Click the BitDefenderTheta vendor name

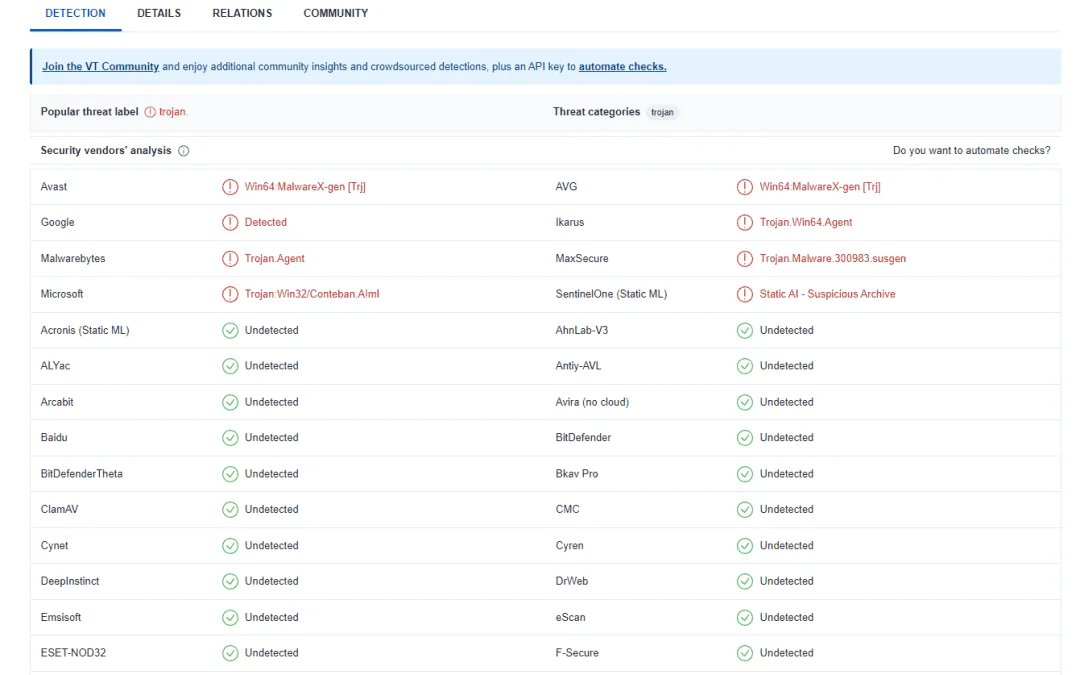[81, 474]
